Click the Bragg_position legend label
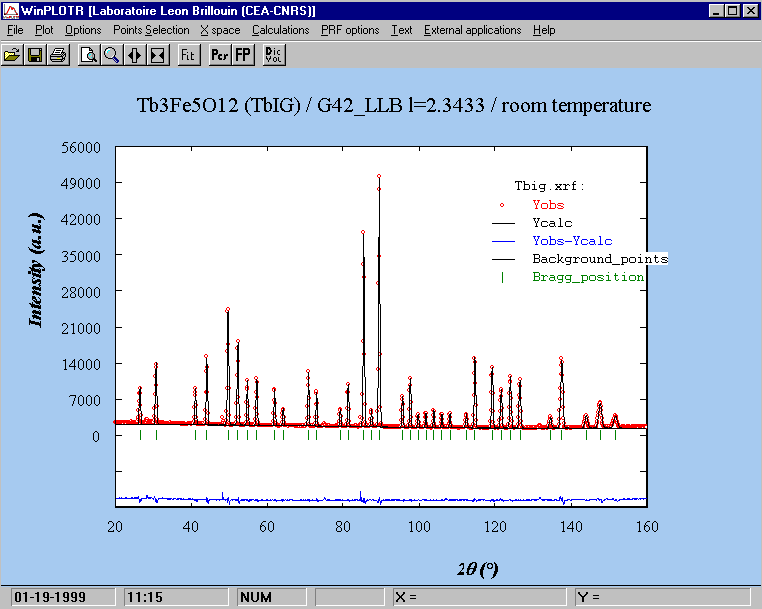 click(x=588, y=277)
